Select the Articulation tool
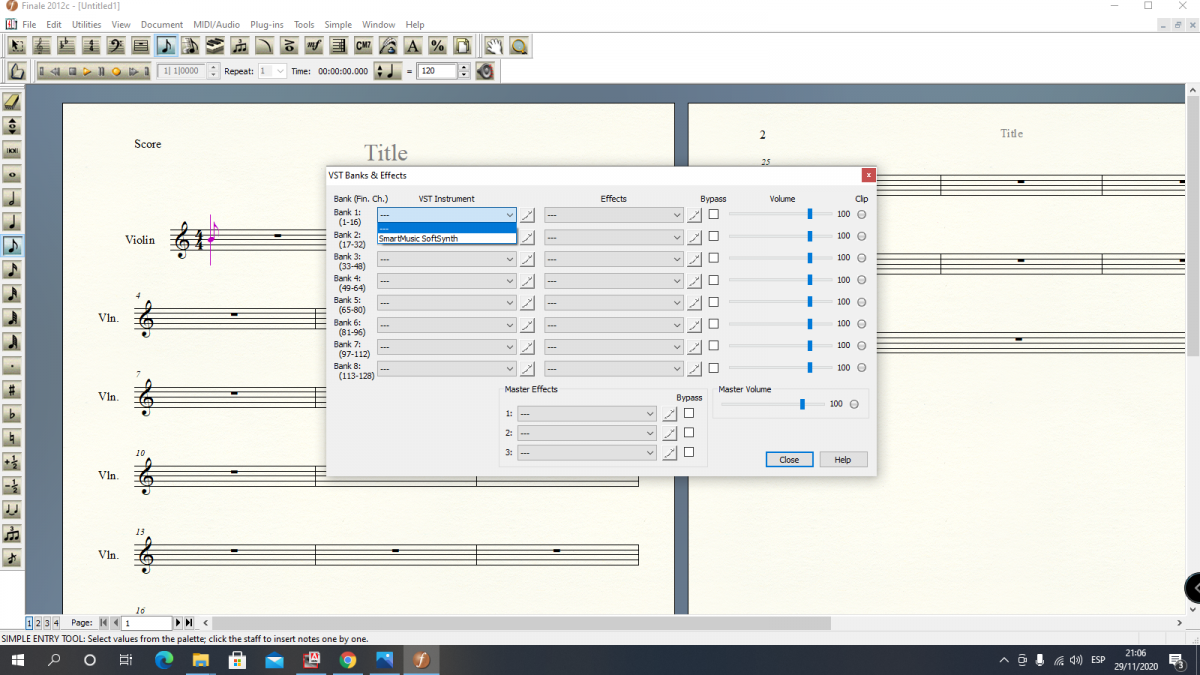1200x675 pixels. point(288,46)
